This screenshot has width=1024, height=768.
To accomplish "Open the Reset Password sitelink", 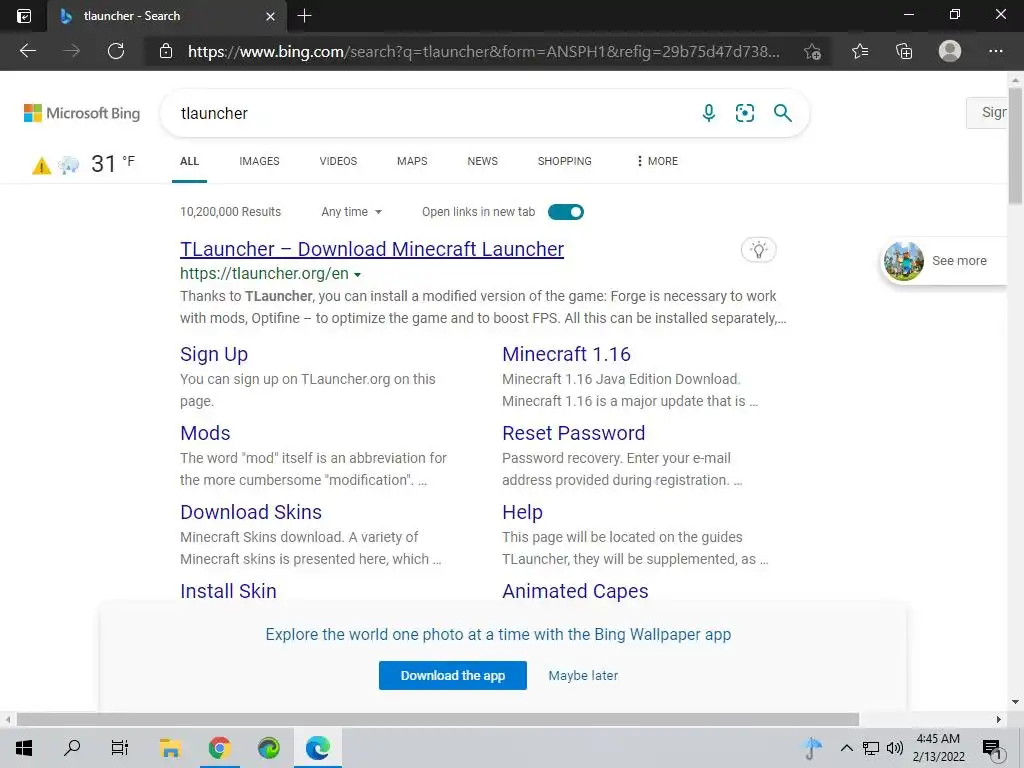I will coord(573,433).
